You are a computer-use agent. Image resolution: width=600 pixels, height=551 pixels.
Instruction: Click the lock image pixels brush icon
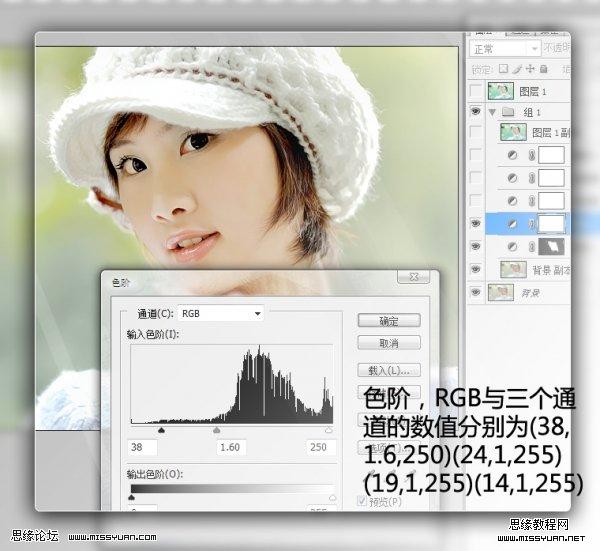tap(517, 69)
